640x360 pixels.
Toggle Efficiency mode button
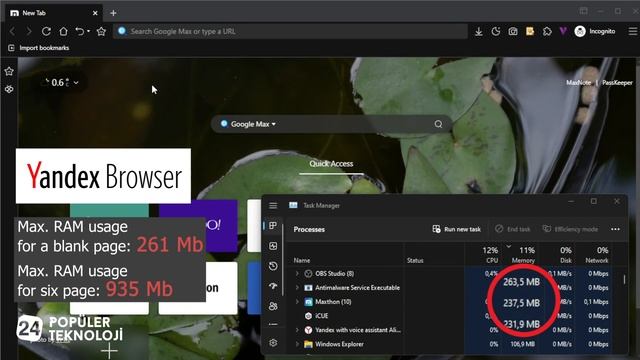pyautogui.click(x=570, y=229)
